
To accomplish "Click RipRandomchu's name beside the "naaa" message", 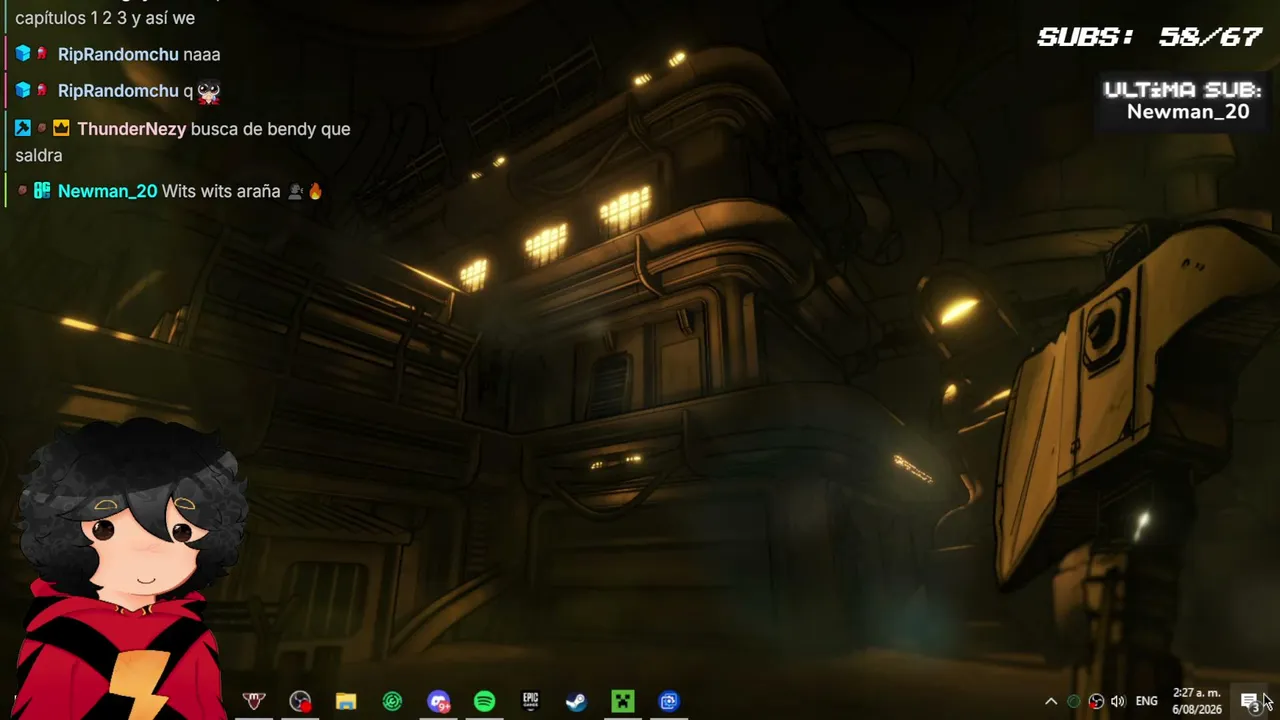I will 118,55.
